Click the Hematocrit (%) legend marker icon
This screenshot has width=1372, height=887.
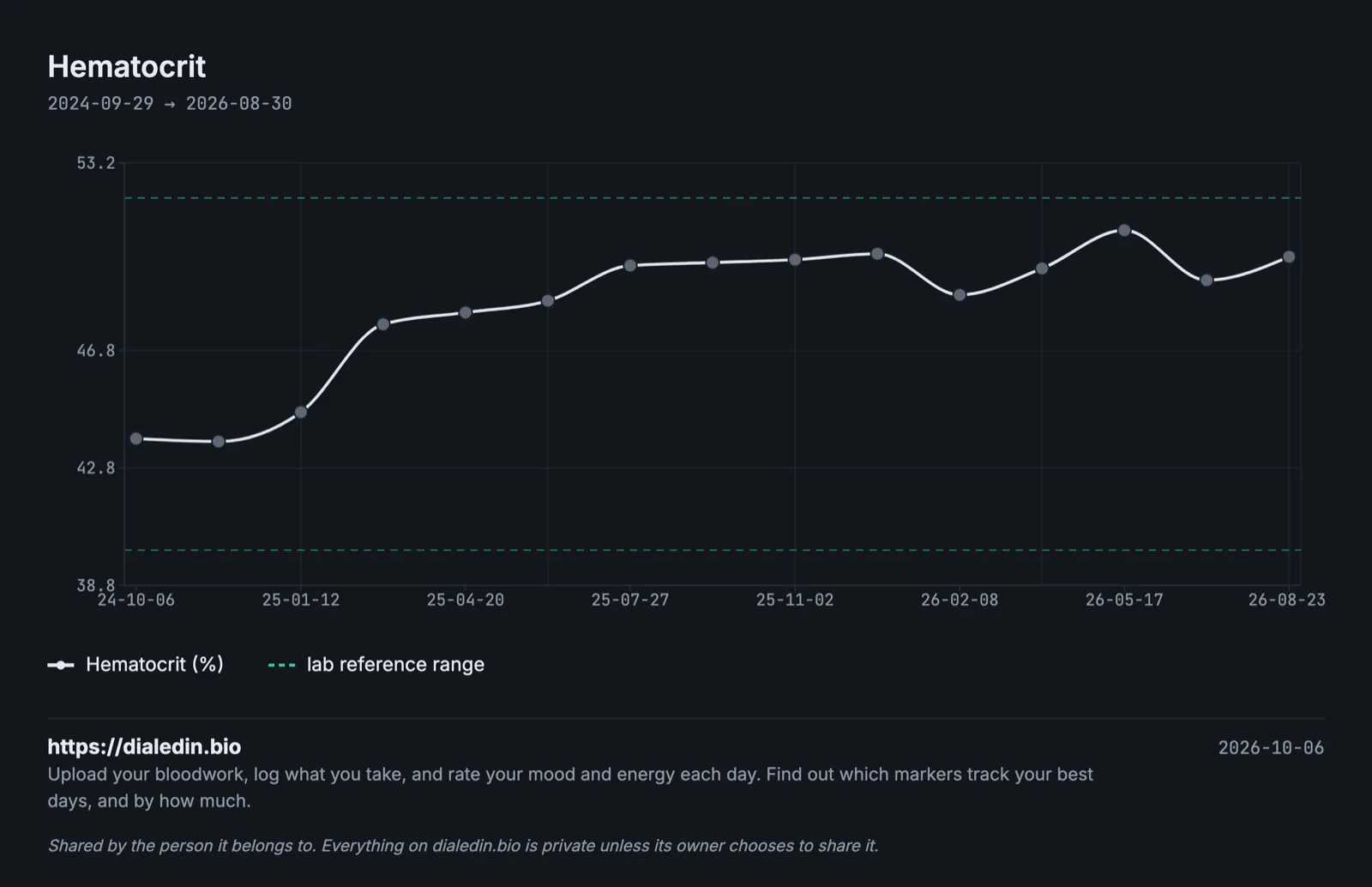(x=61, y=665)
